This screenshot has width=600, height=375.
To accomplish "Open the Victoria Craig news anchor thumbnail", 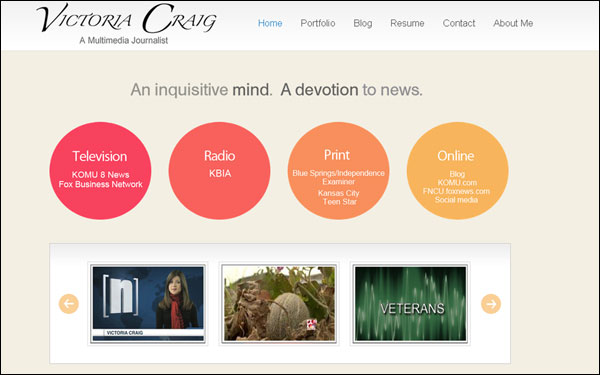I will 148,304.
